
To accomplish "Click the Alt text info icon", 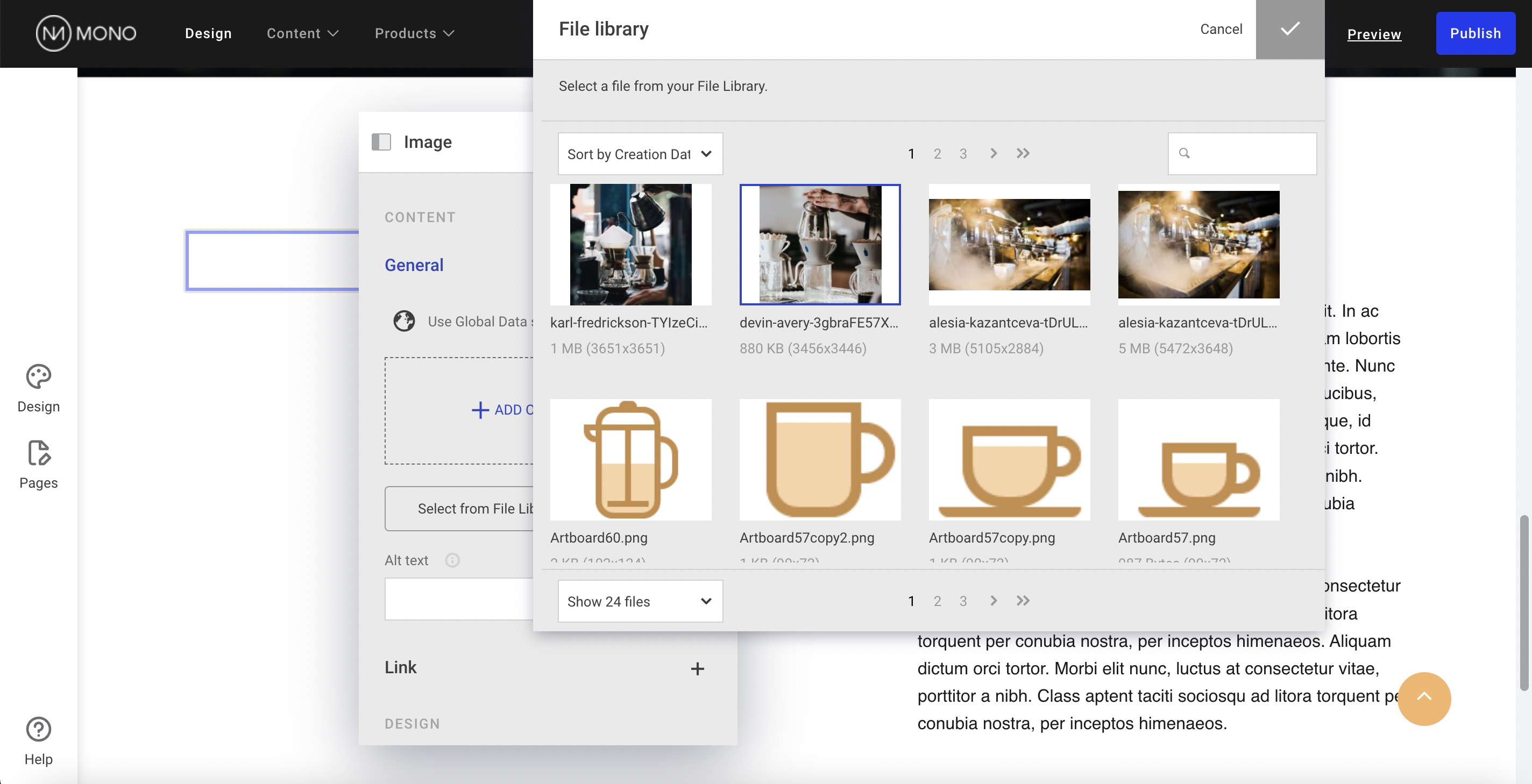I will [452, 560].
